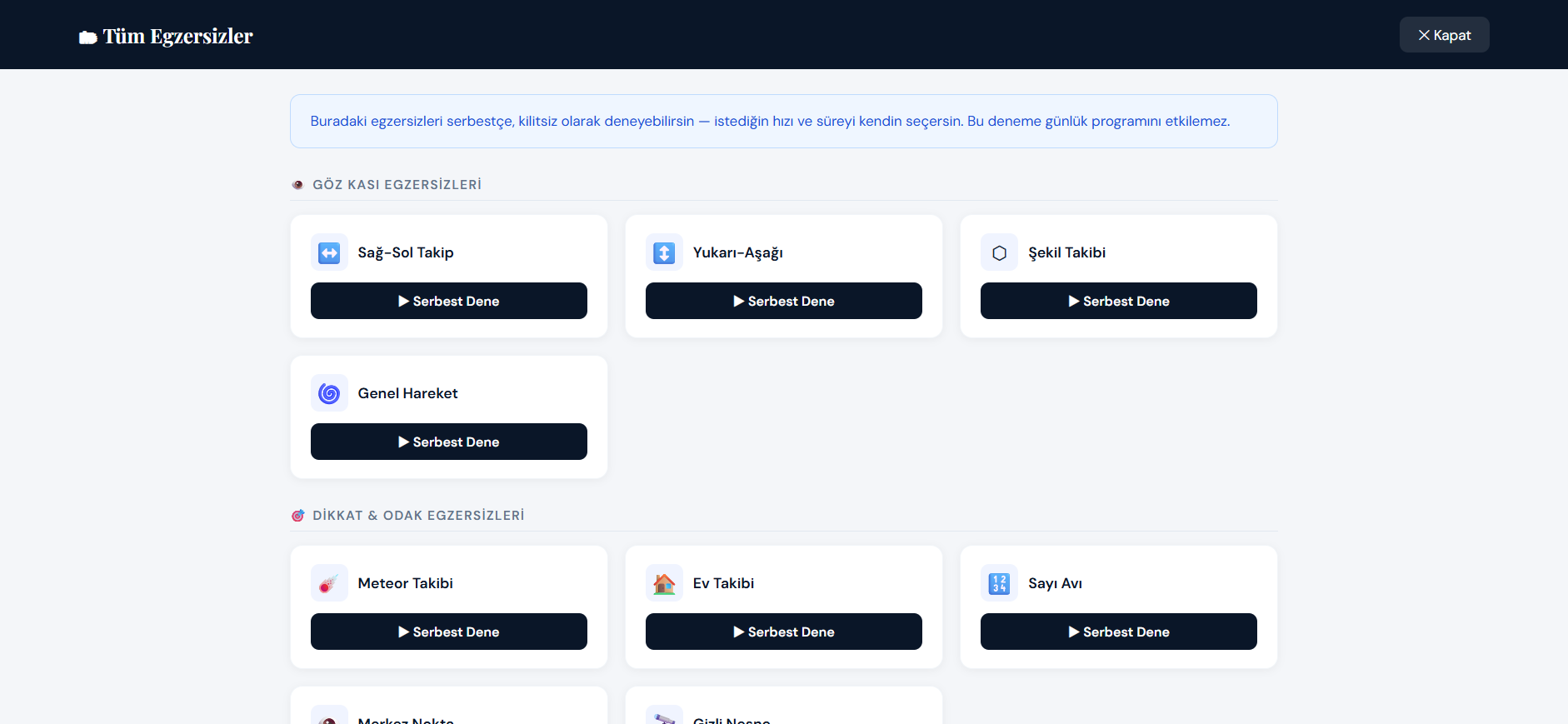This screenshot has height=724, width=1568.
Task: Click the Genel Hareket spiral icon
Action: (329, 393)
